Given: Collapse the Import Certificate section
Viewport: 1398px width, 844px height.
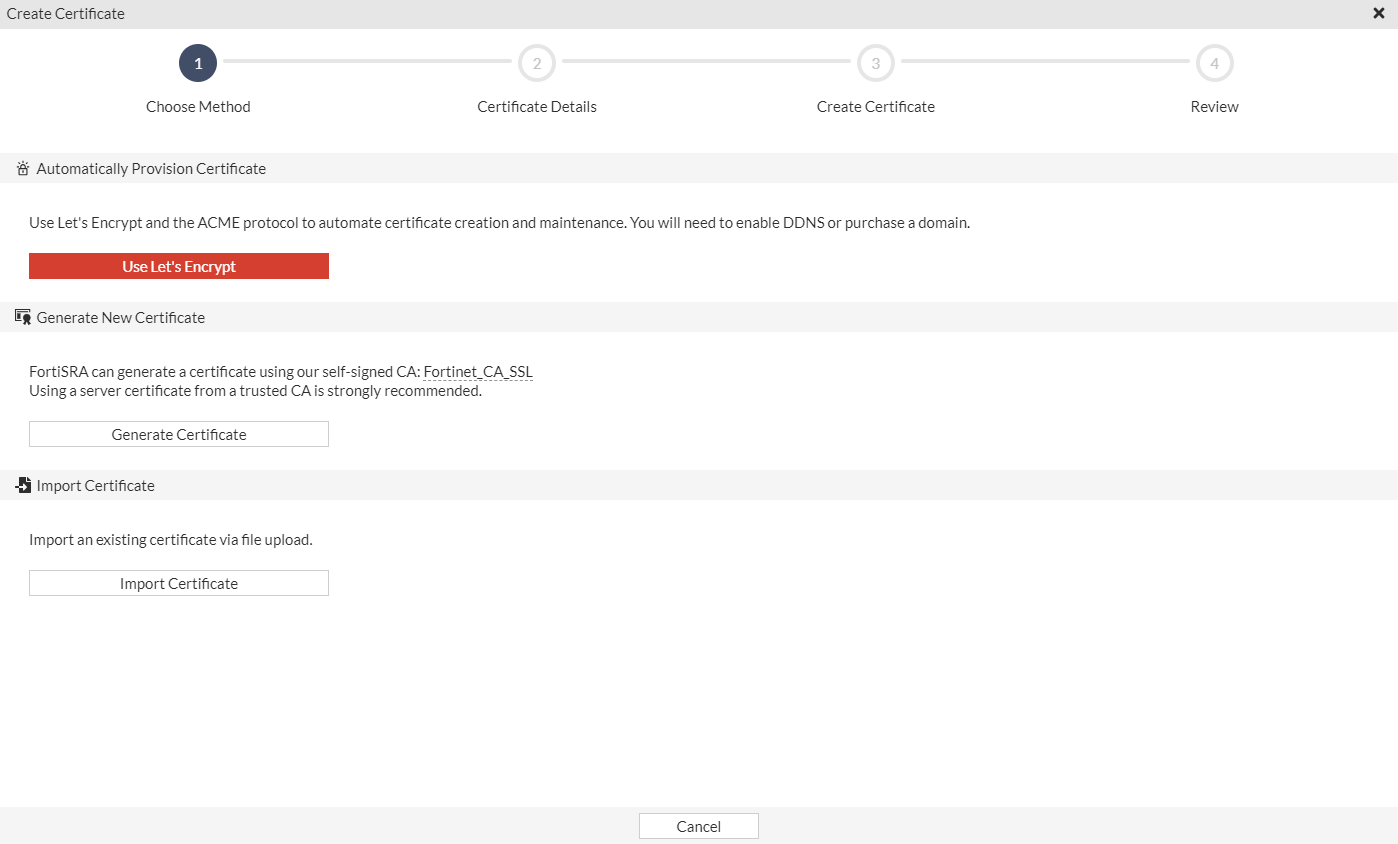Looking at the screenshot, I should pyautogui.click(x=96, y=484).
